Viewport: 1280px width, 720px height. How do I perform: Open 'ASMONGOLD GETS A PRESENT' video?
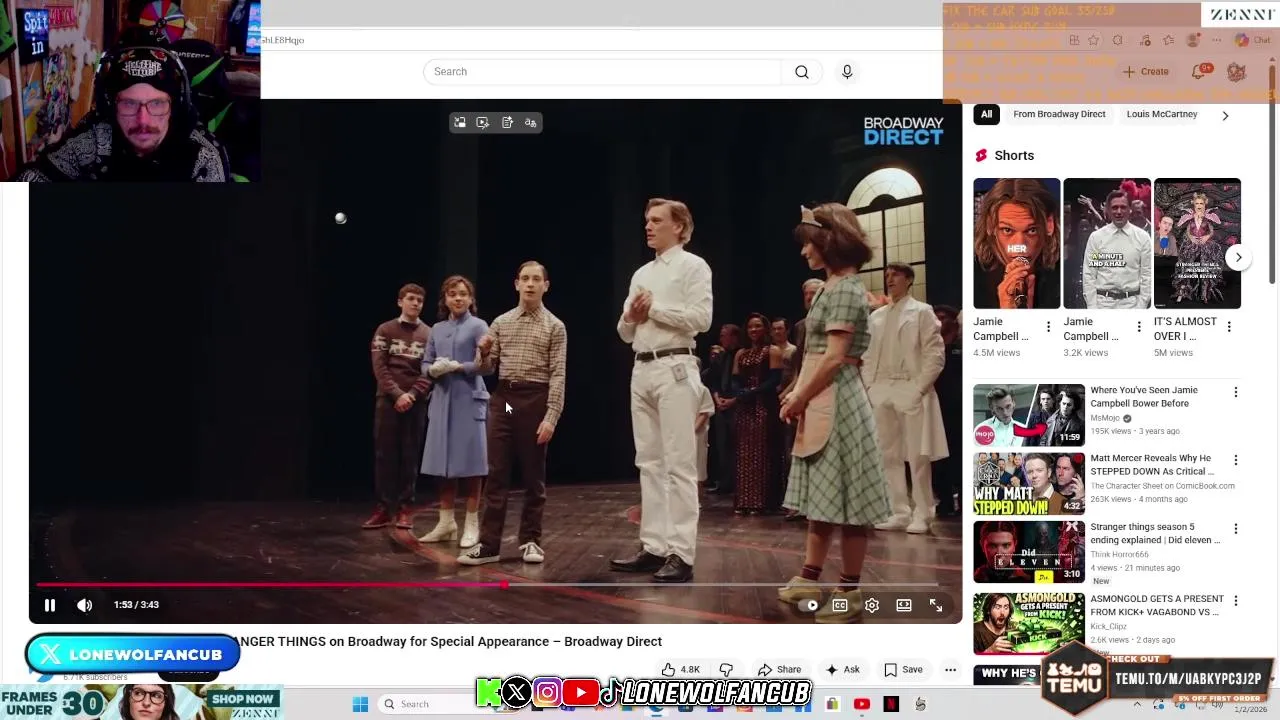[1157, 605]
